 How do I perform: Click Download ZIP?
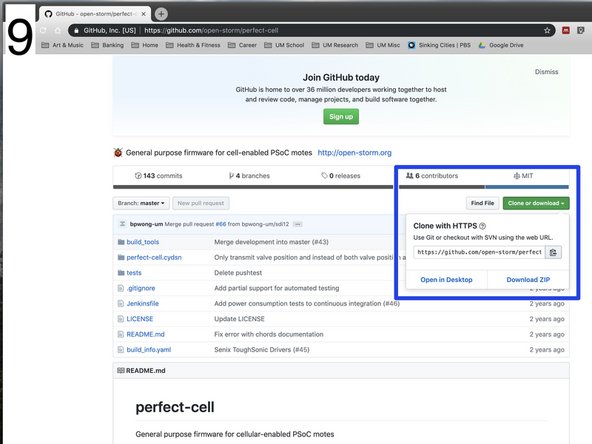coord(528,280)
